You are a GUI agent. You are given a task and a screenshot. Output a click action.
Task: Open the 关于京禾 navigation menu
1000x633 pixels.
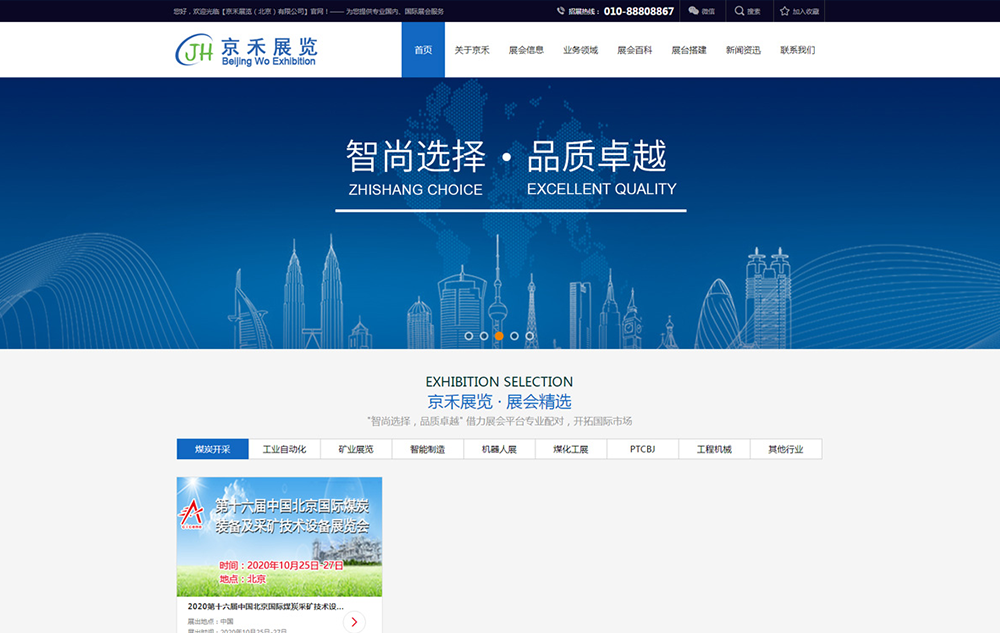[x=472, y=50]
